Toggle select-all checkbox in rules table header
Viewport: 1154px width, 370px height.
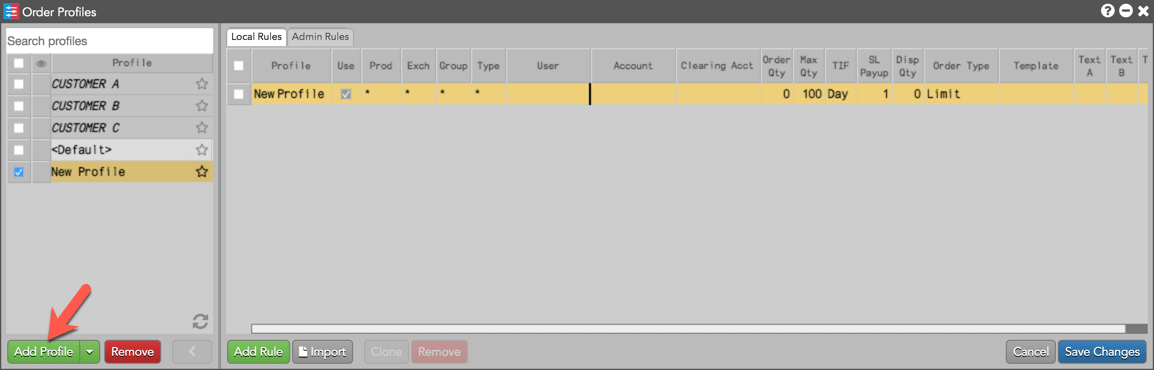click(x=238, y=65)
